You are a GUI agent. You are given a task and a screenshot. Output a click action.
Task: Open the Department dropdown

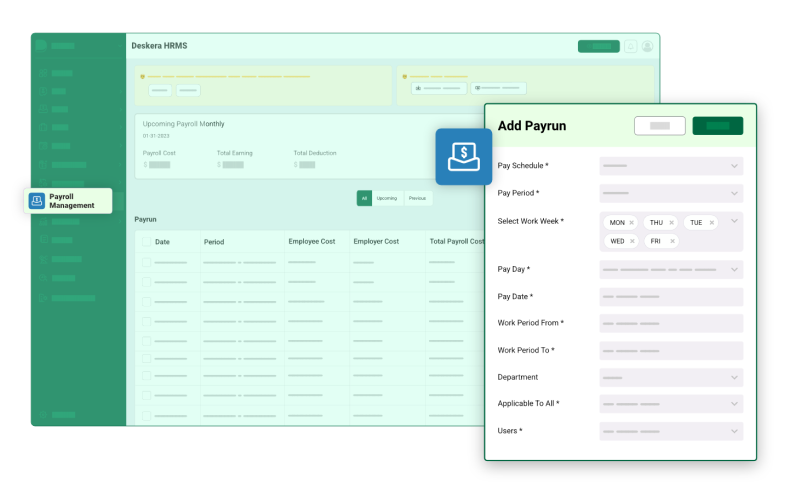pyautogui.click(x=671, y=378)
